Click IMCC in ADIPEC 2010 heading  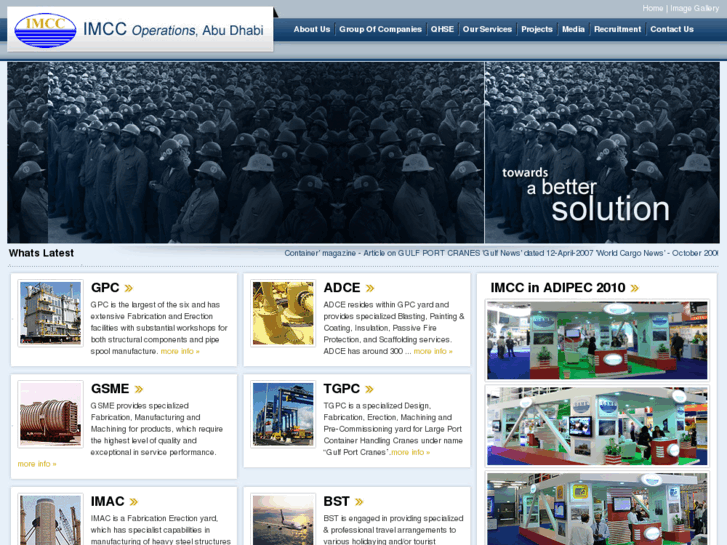point(558,288)
